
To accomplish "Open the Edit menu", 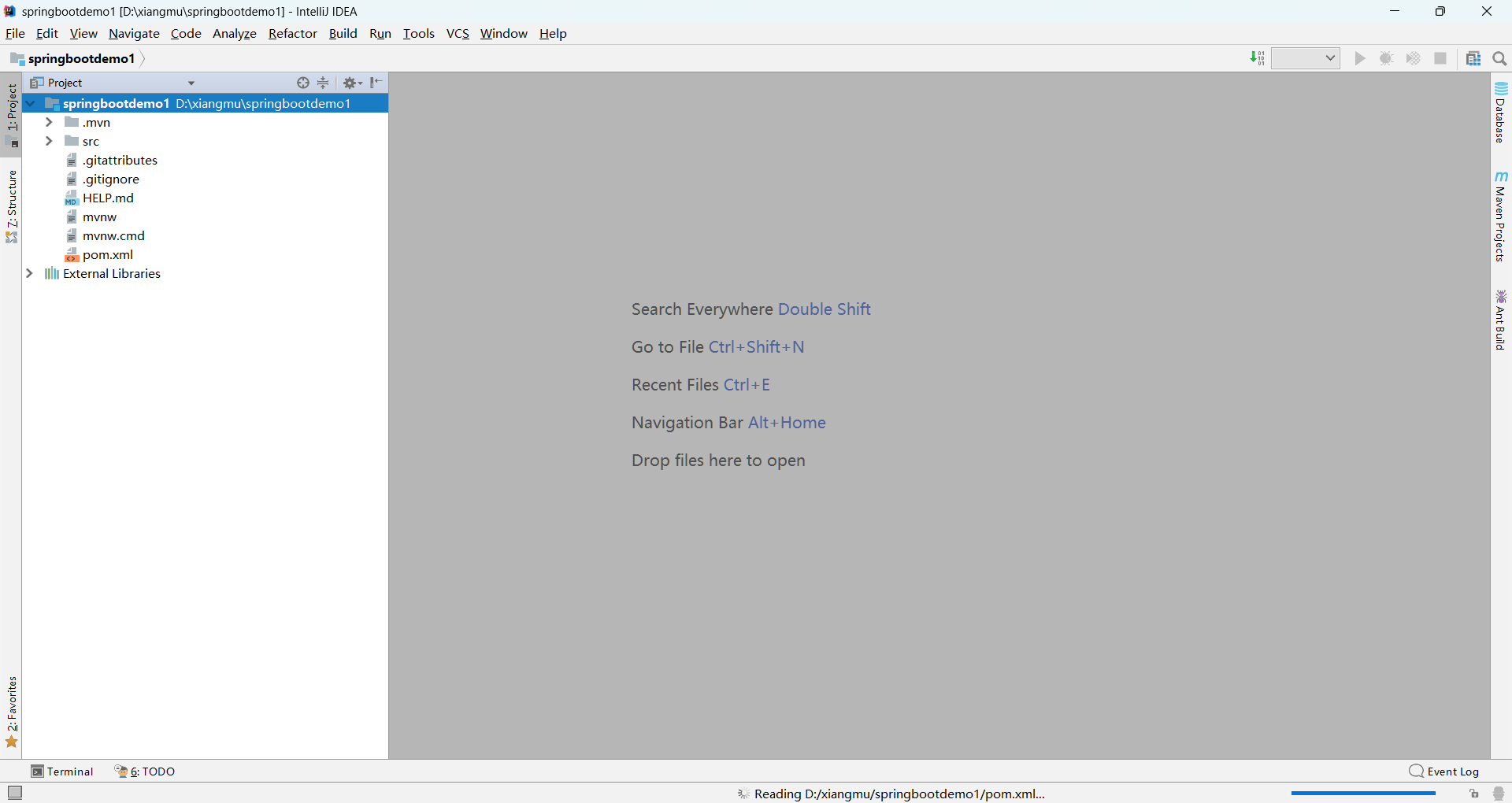I will click(47, 33).
